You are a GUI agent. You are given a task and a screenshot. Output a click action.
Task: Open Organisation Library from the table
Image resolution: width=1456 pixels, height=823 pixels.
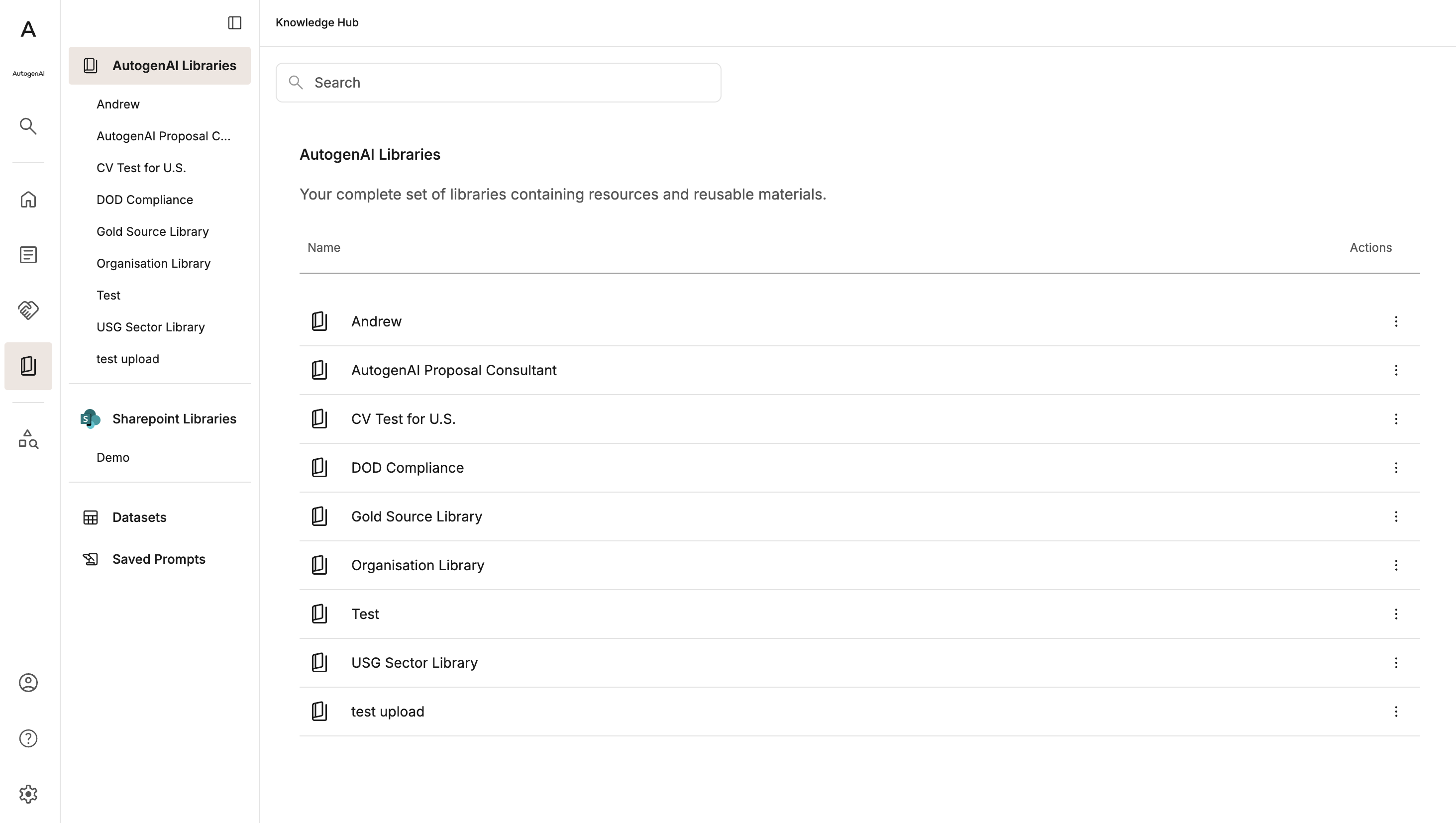[417, 565]
